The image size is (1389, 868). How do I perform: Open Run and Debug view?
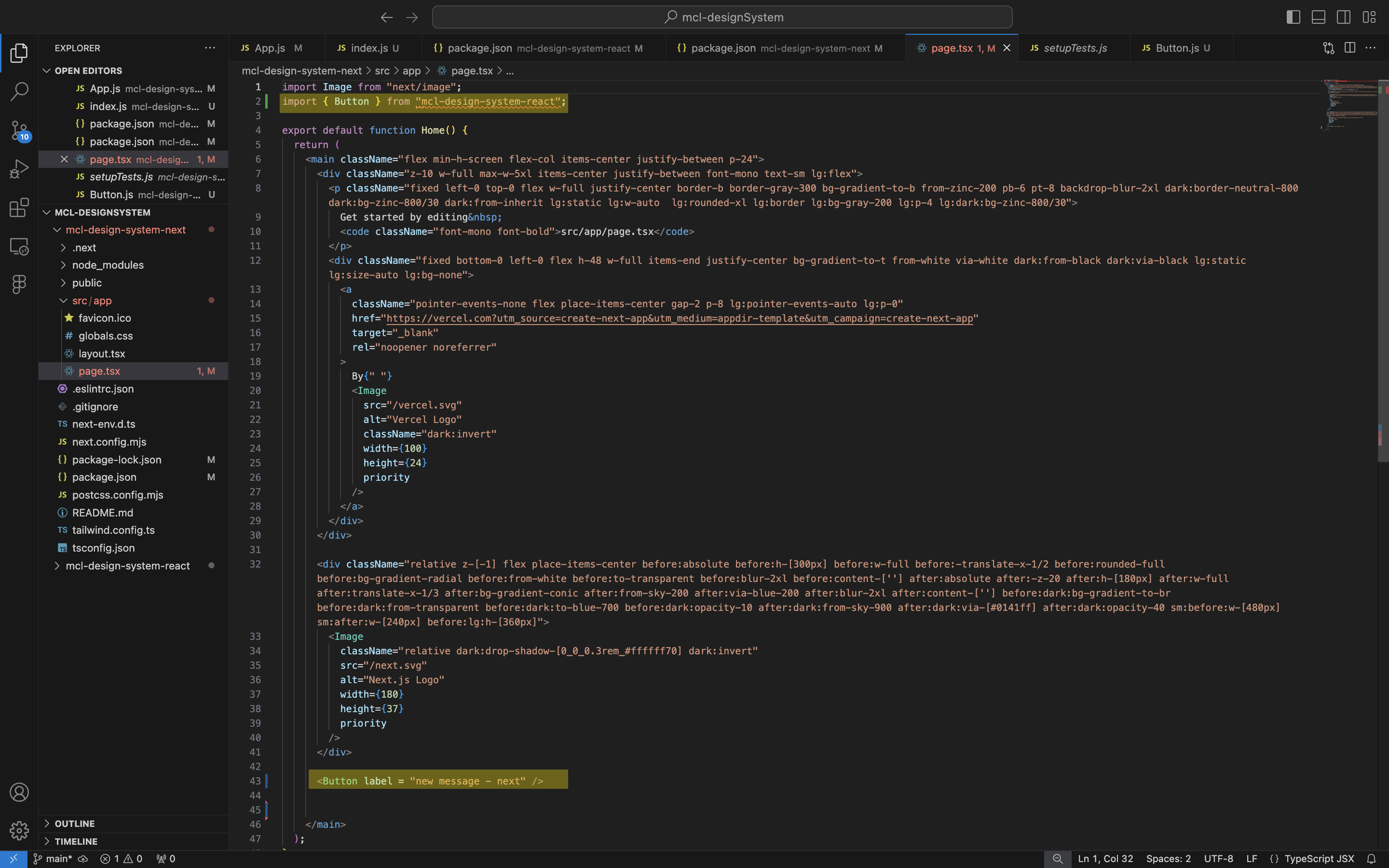[19, 169]
